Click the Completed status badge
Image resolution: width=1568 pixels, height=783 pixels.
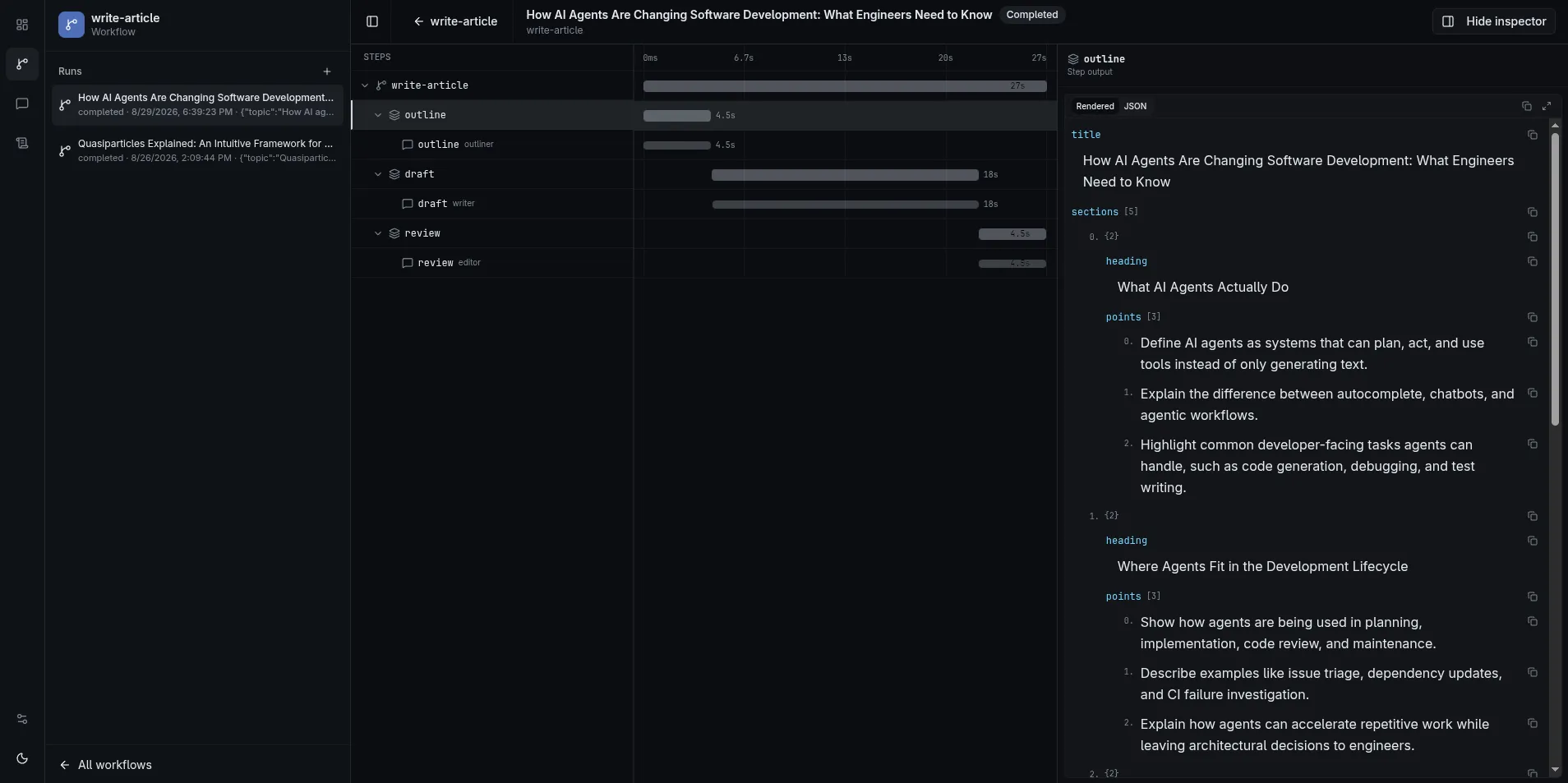pyautogui.click(x=1032, y=15)
